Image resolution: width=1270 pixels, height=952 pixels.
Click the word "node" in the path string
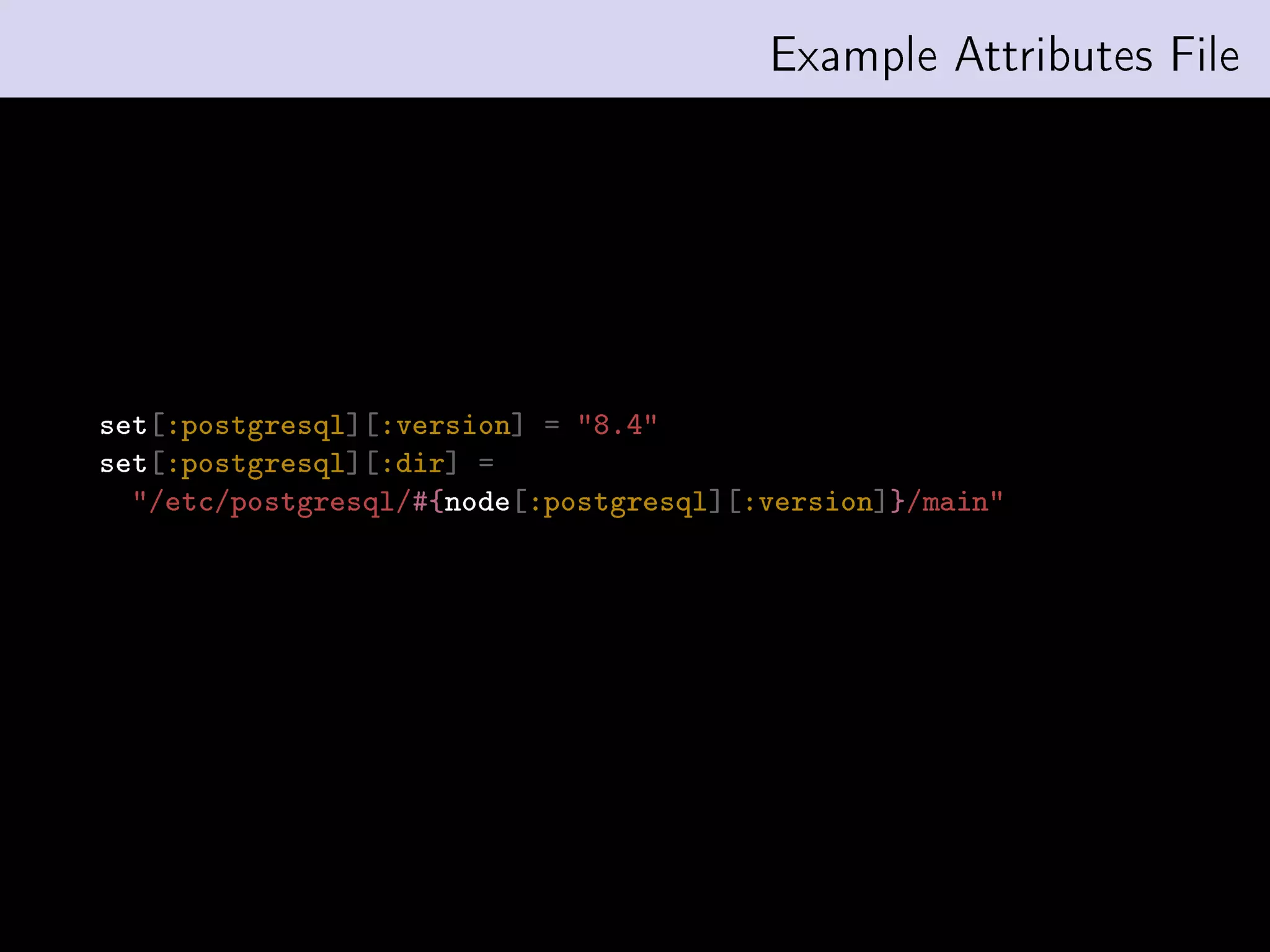pos(477,502)
